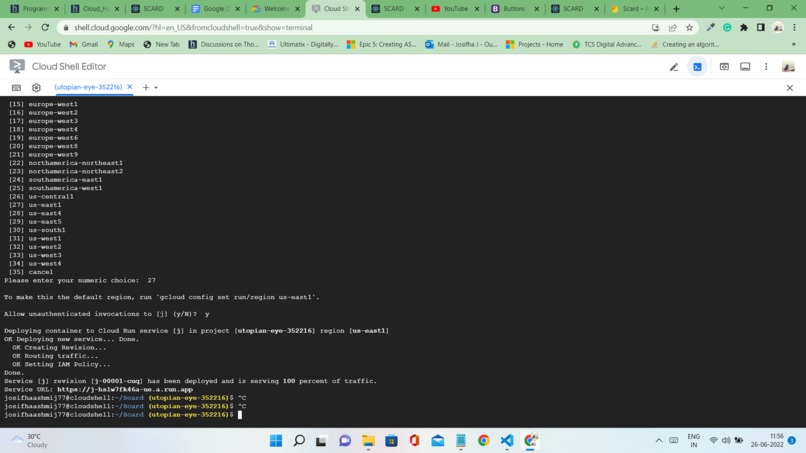Open the New Tab bookmark
Viewport: 806px width, 453px height.
(161, 45)
